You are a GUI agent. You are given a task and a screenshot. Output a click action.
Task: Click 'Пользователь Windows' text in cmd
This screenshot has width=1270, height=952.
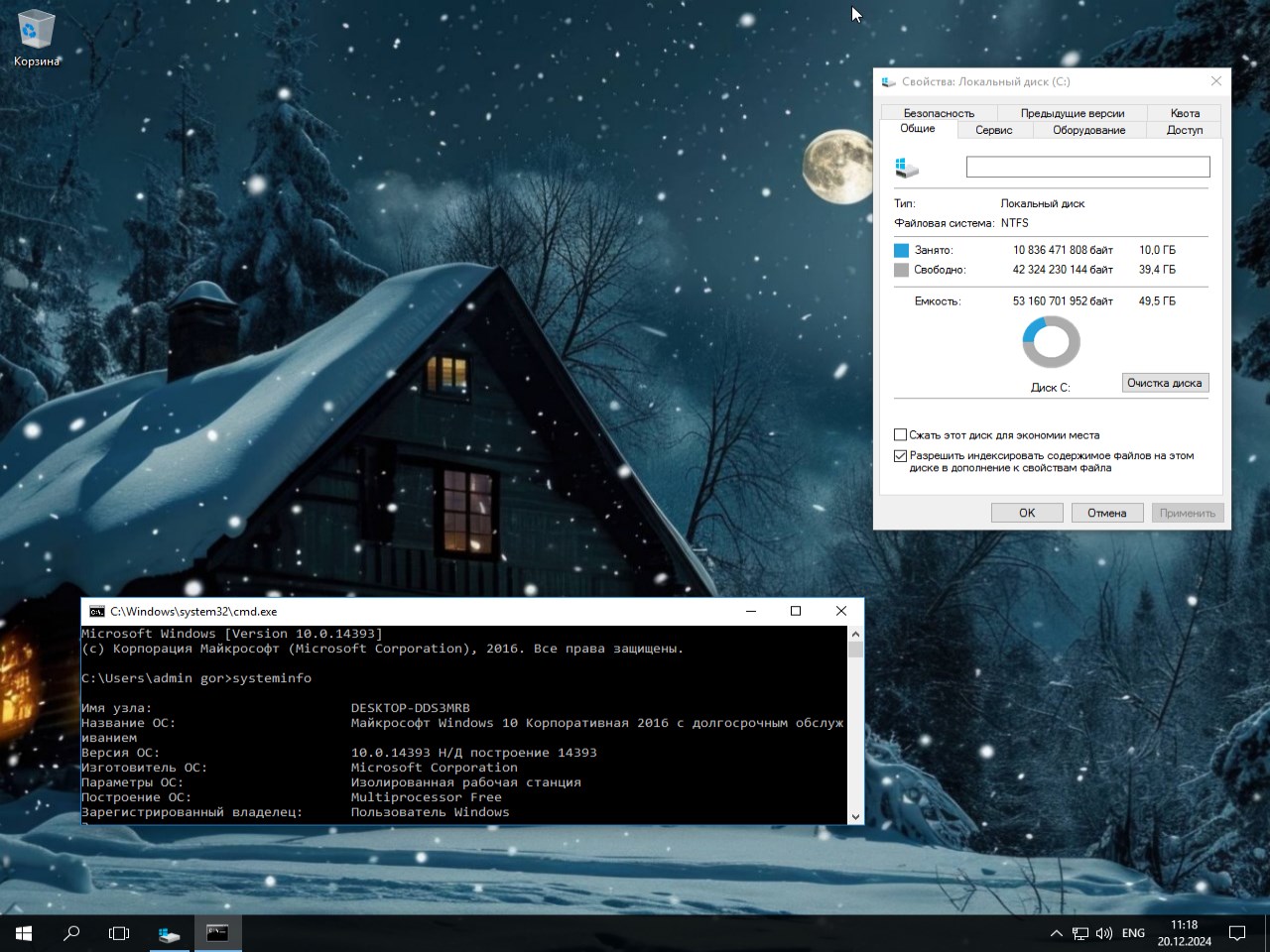(431, 812)
